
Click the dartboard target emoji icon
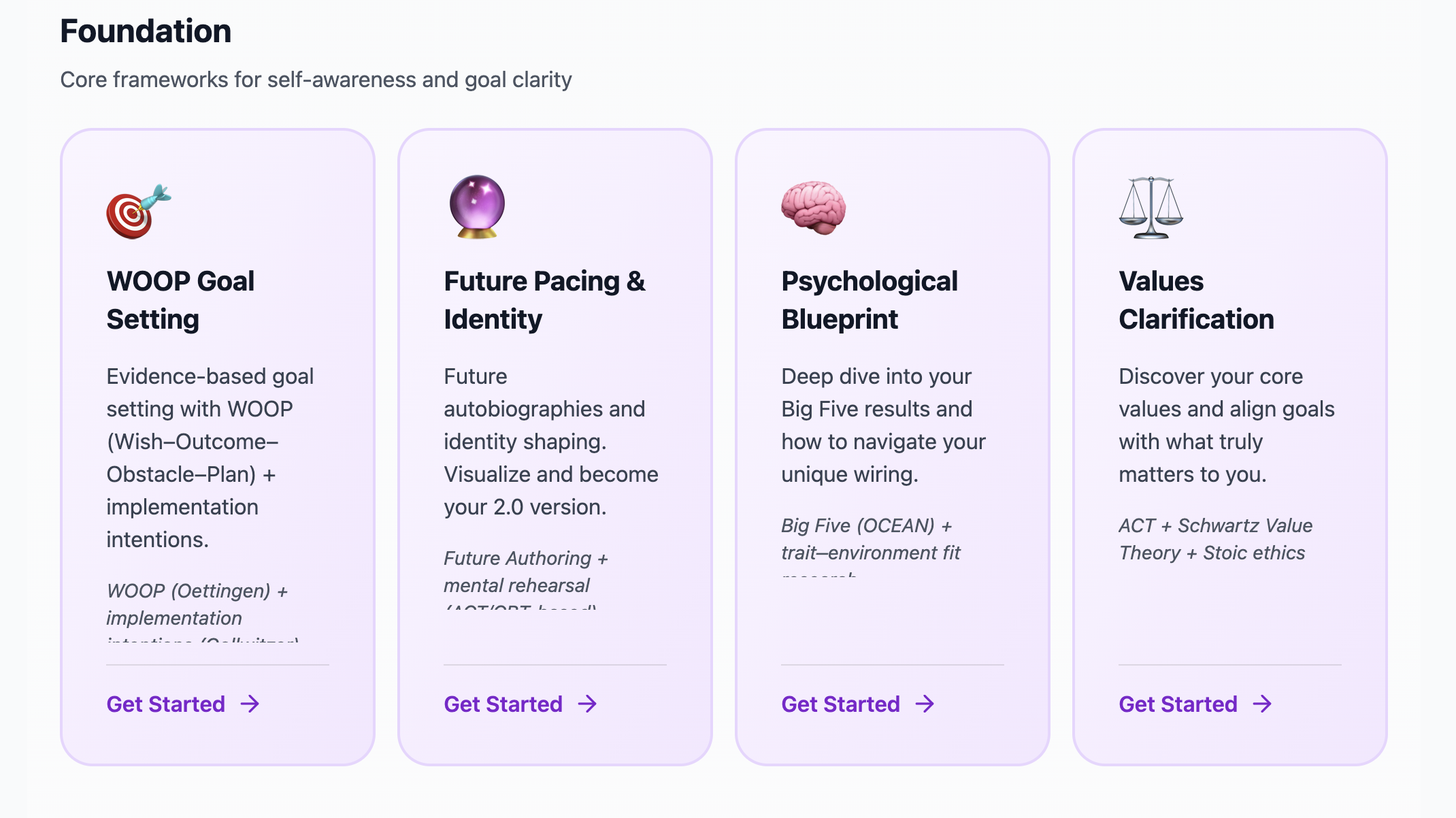click(x=139, y=212)
